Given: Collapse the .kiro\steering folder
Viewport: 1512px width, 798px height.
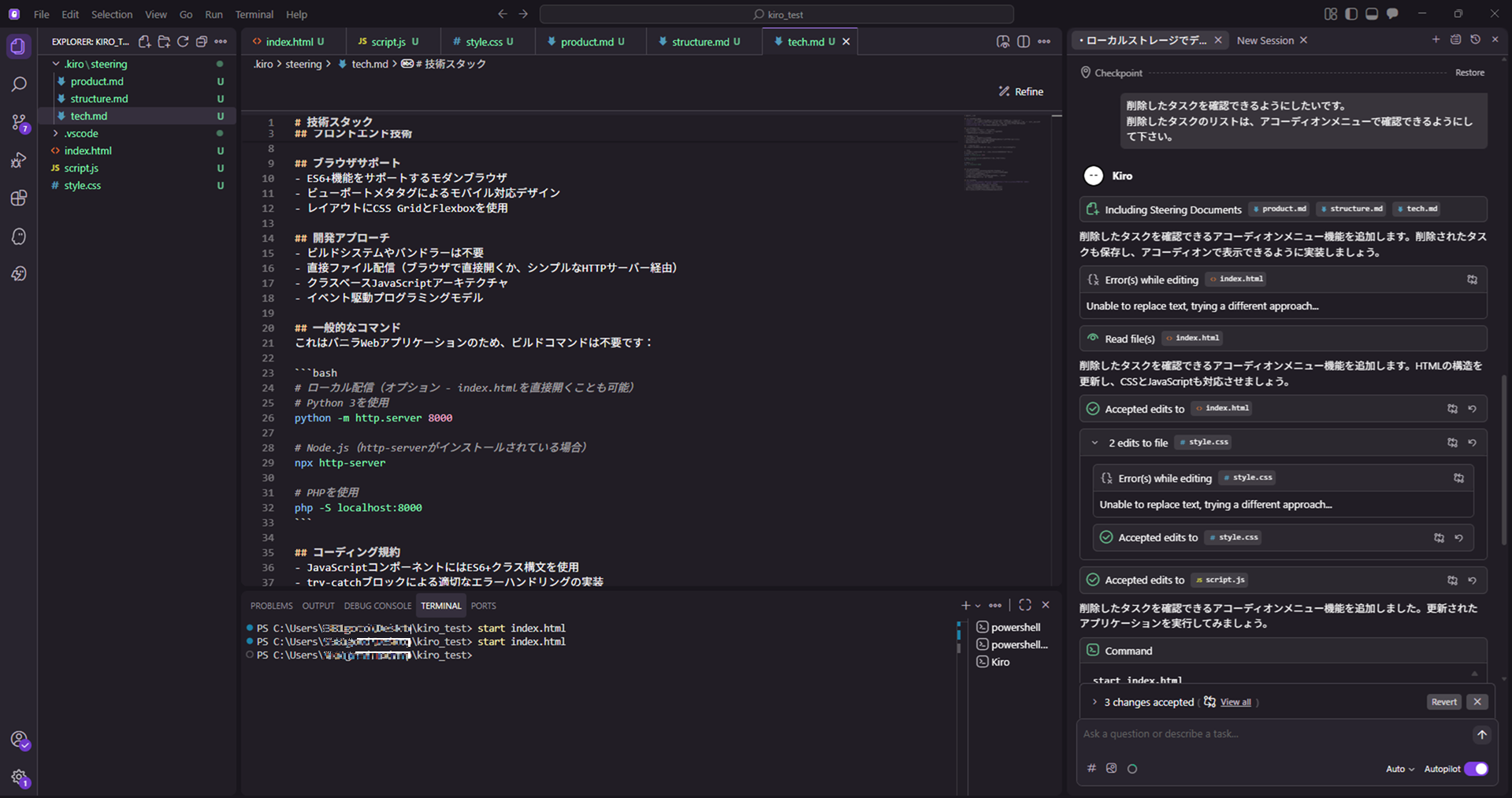Looking at the screenshot, I should click(x=55, y=64).
